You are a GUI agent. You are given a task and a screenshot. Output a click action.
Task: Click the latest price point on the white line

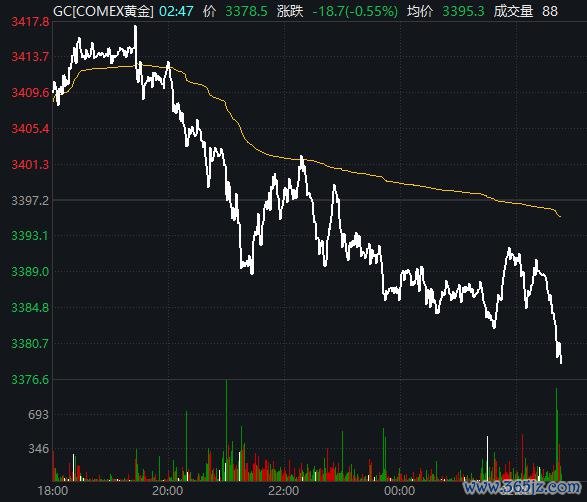click(x=561, y=362)
